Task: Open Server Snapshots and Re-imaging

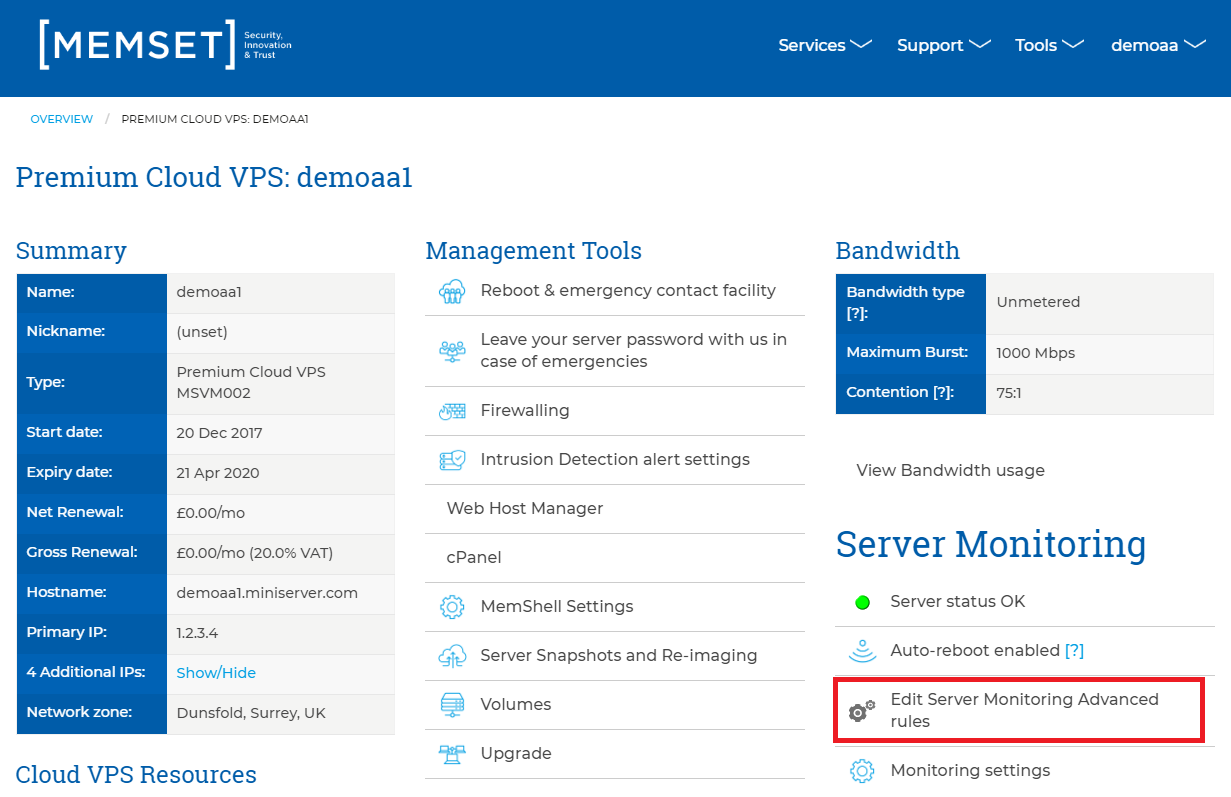Action: tap(619, 656)
